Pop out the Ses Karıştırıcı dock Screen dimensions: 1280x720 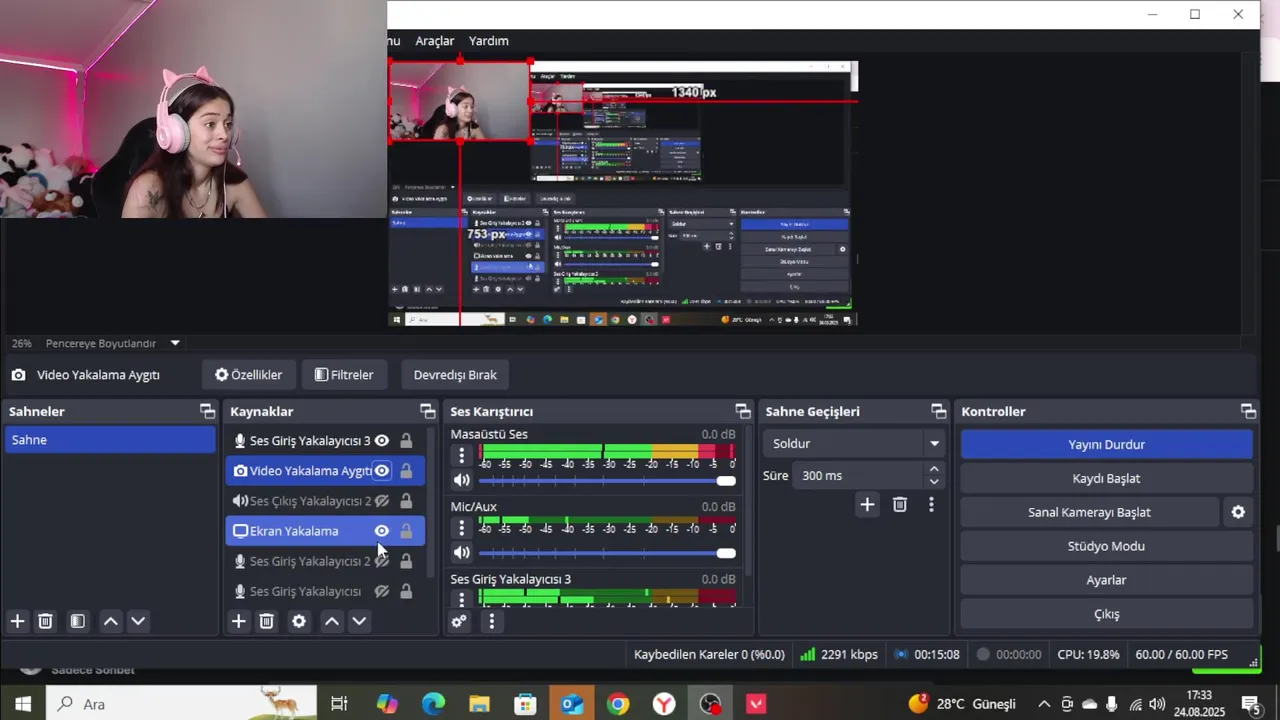(x=742, y=411)
